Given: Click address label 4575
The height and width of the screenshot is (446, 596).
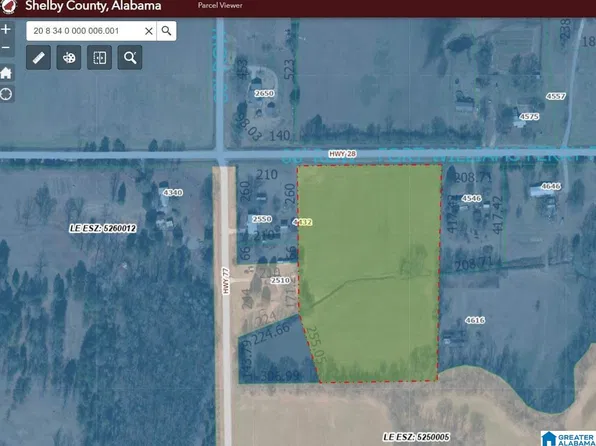Looking at the screenshot, I should [x=529, y=117].
